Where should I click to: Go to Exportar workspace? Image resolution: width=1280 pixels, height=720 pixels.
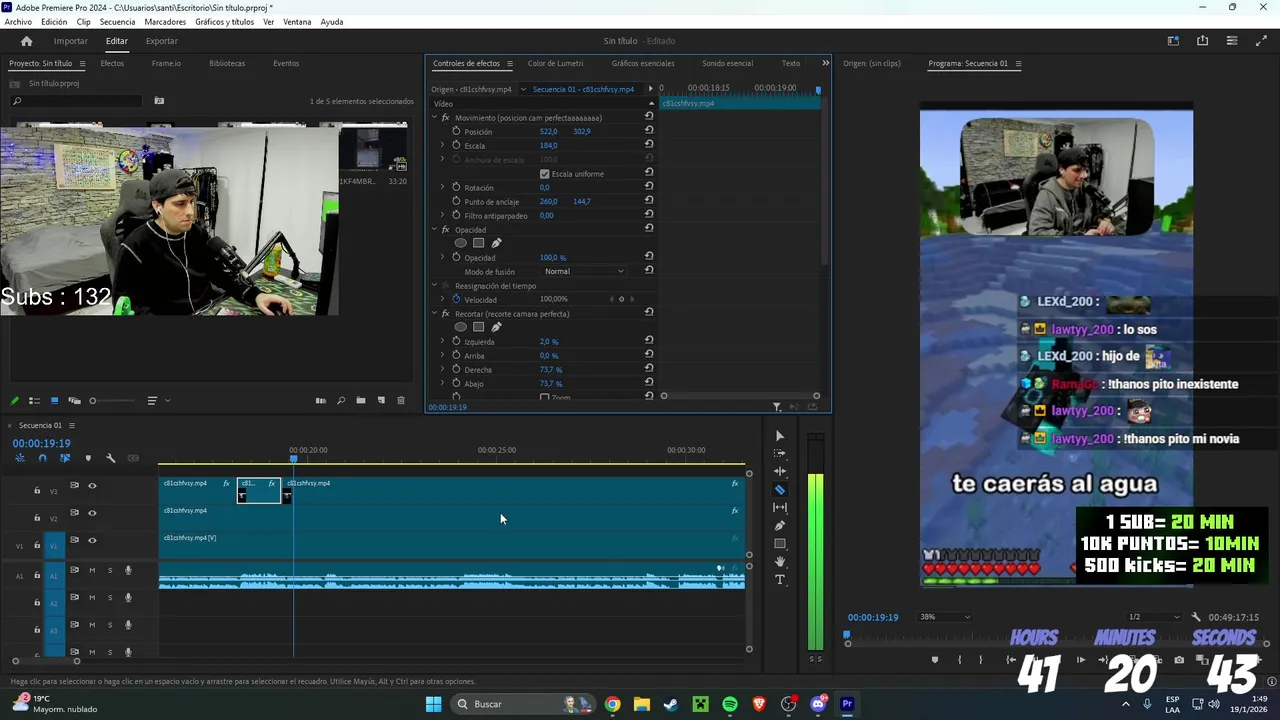(161, 41)
